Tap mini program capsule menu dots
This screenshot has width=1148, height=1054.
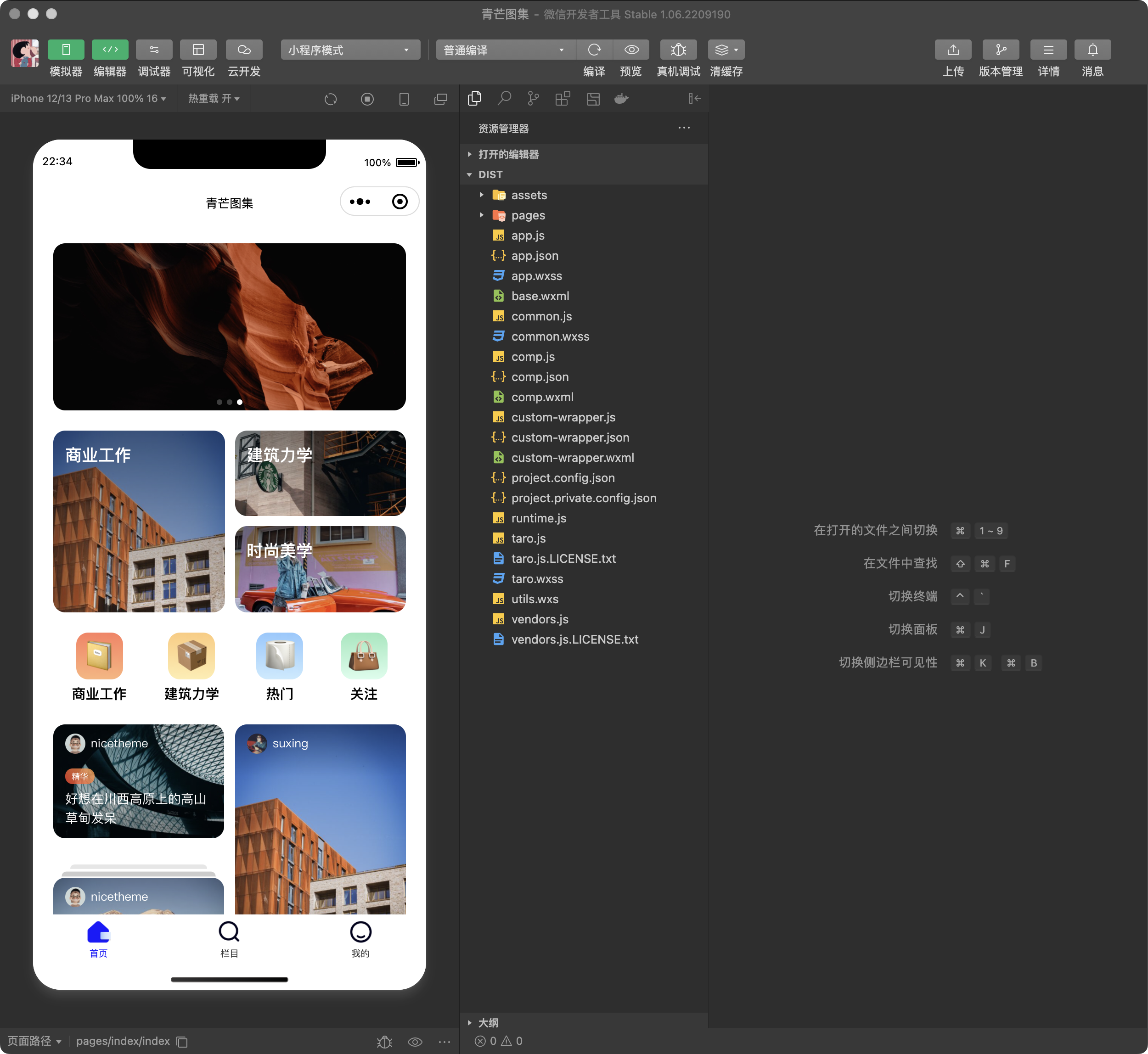pos(360,202)
